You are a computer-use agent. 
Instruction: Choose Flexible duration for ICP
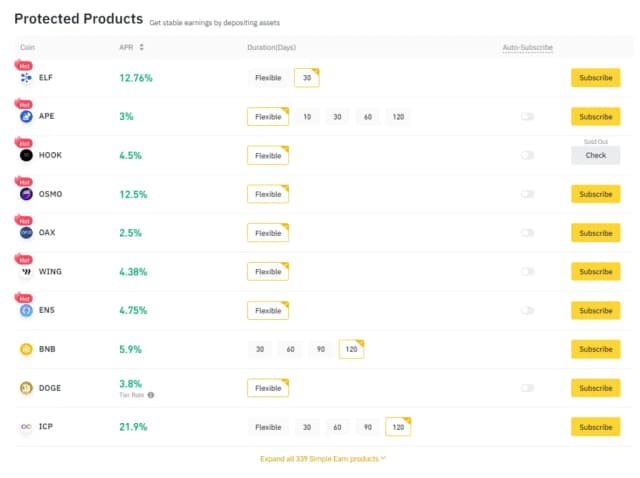[268, 427]
